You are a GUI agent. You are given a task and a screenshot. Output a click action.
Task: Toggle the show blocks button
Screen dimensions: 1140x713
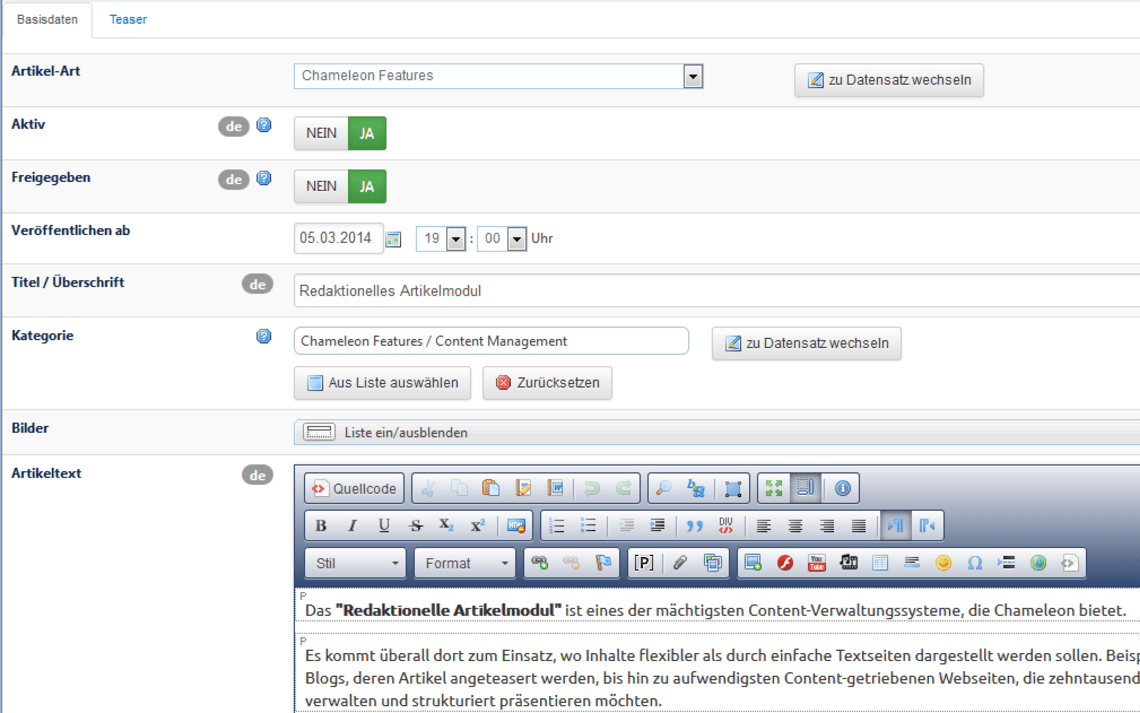point(806,488)
